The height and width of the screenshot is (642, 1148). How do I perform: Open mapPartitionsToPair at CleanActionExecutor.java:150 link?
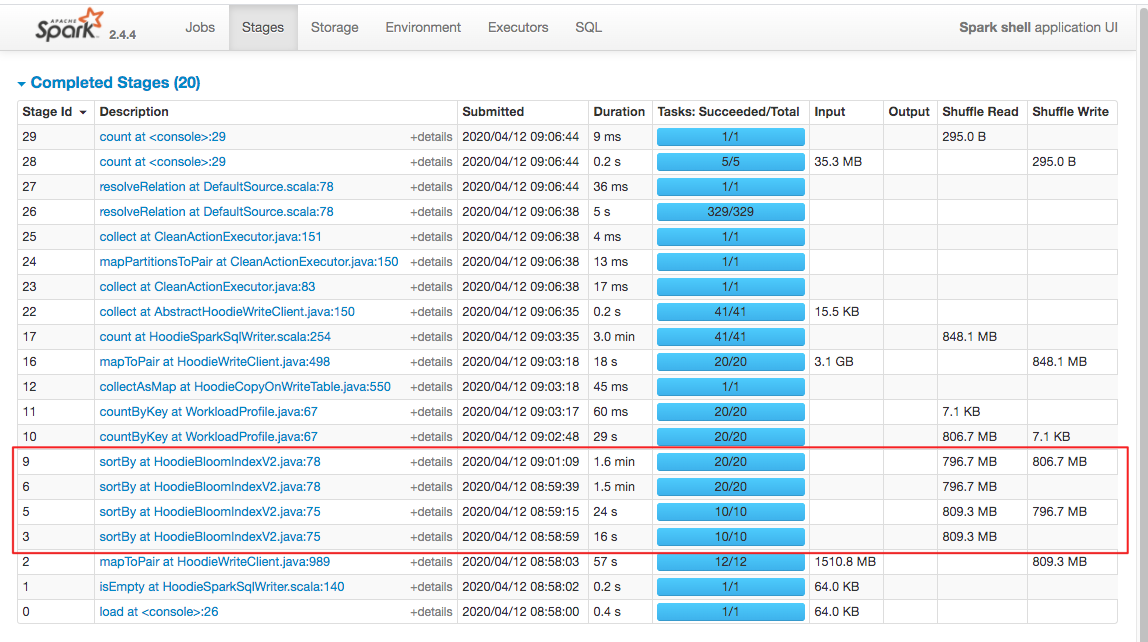[x=249, y=261]
